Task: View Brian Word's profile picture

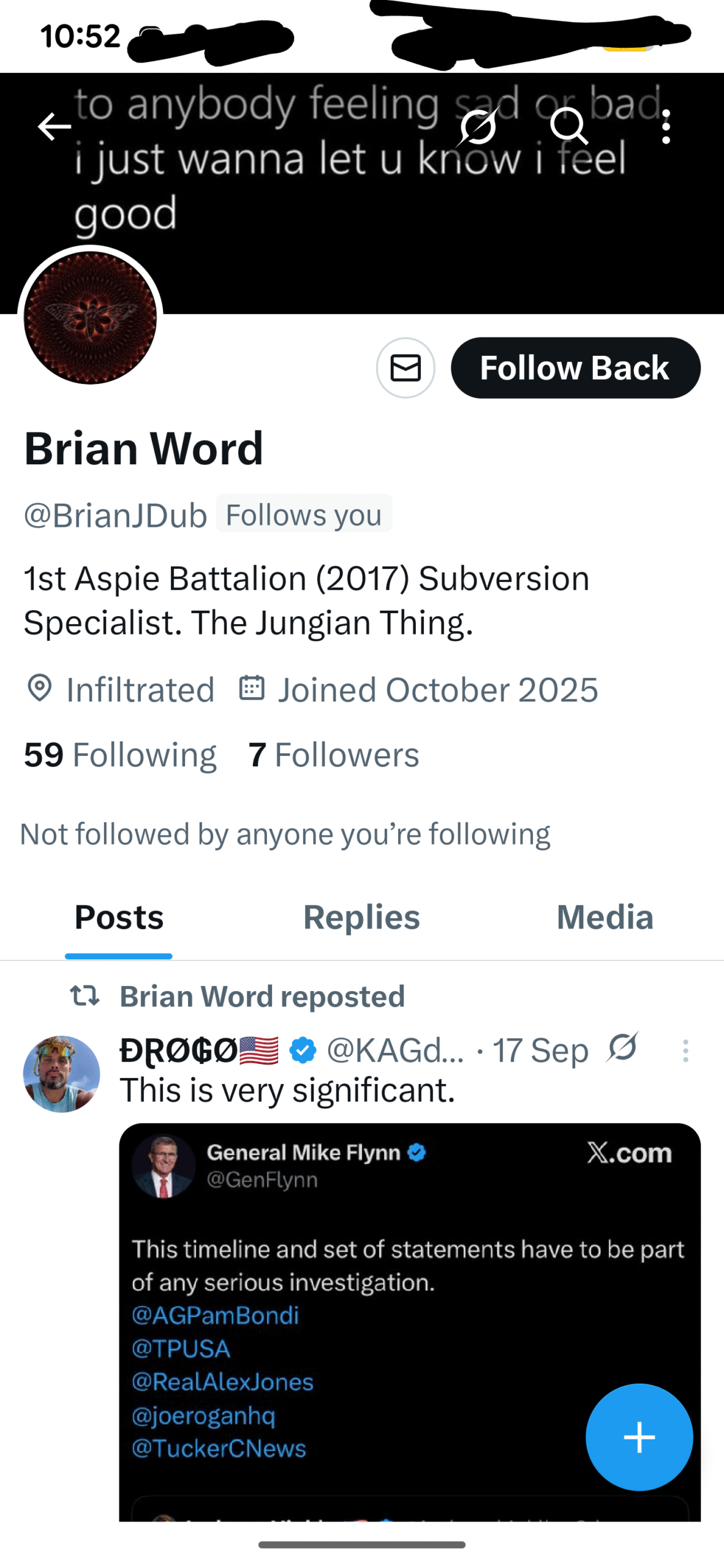Action: [90, 318]
